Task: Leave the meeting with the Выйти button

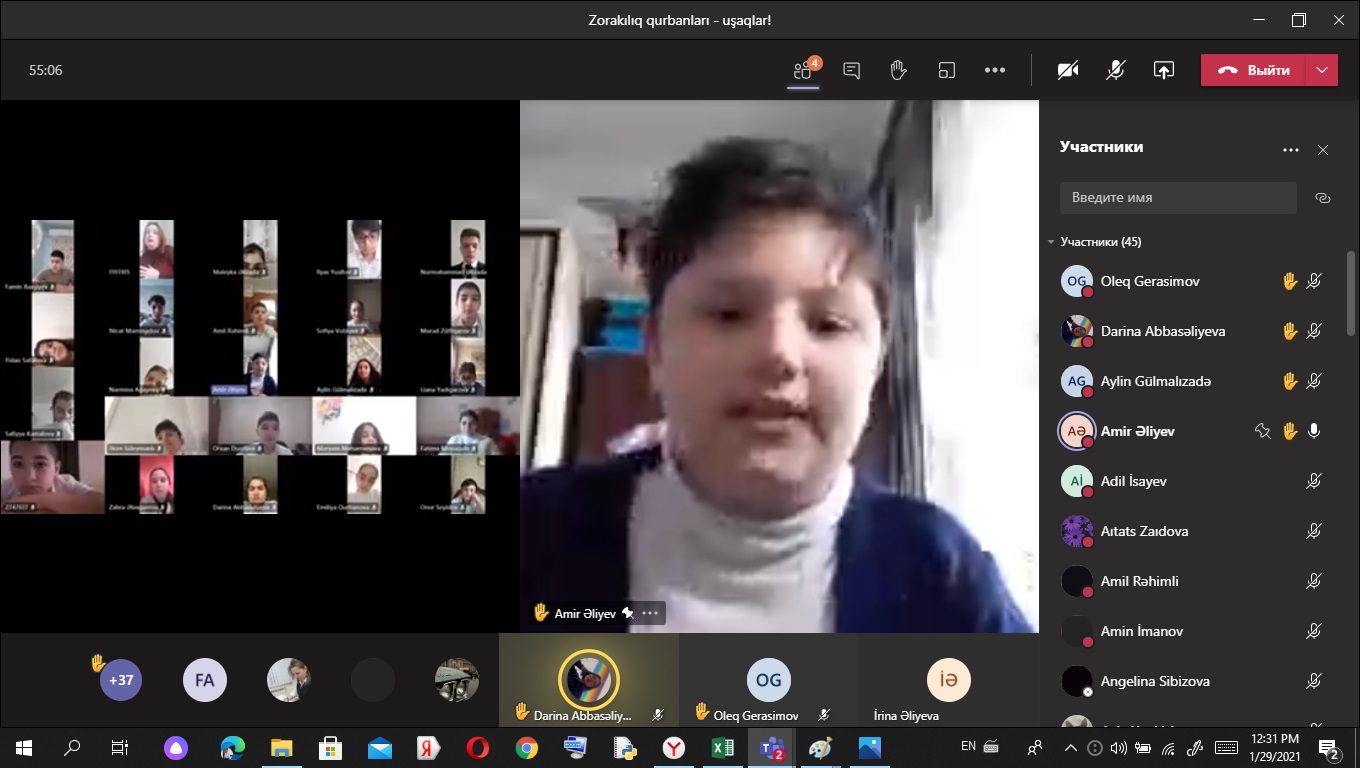Action: (1253, 70)
